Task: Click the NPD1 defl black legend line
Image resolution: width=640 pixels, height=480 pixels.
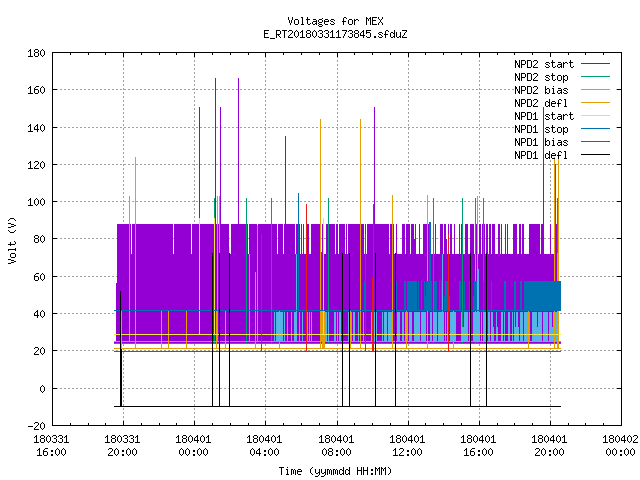Action: point(595,155)
